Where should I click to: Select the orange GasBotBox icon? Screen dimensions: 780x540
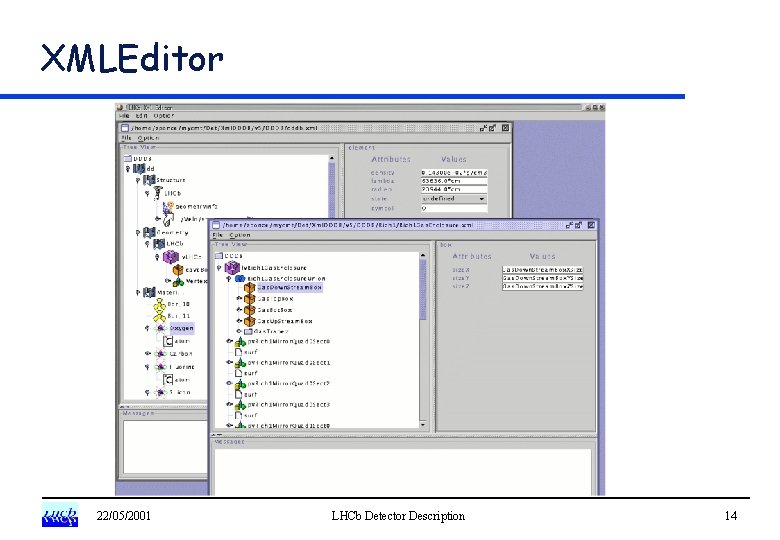(x=249, y=310)
